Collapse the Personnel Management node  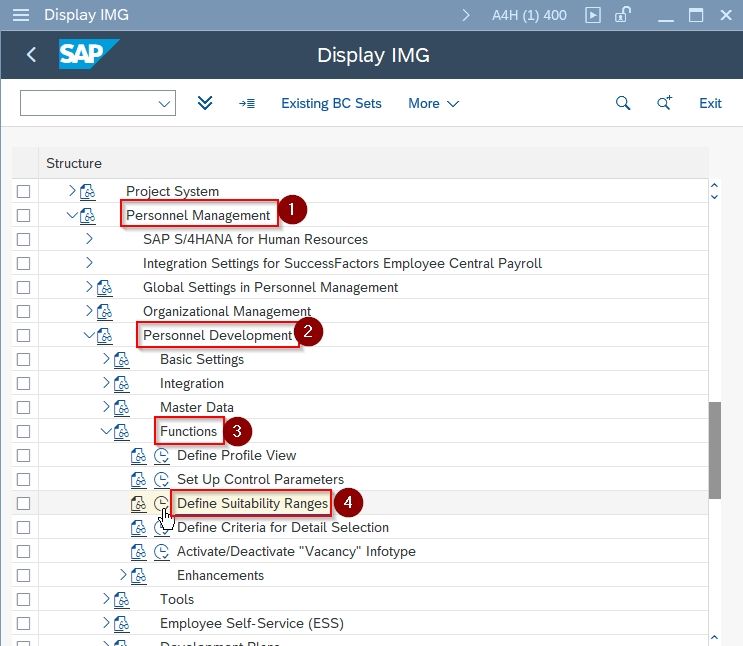[x=72, y=215]
